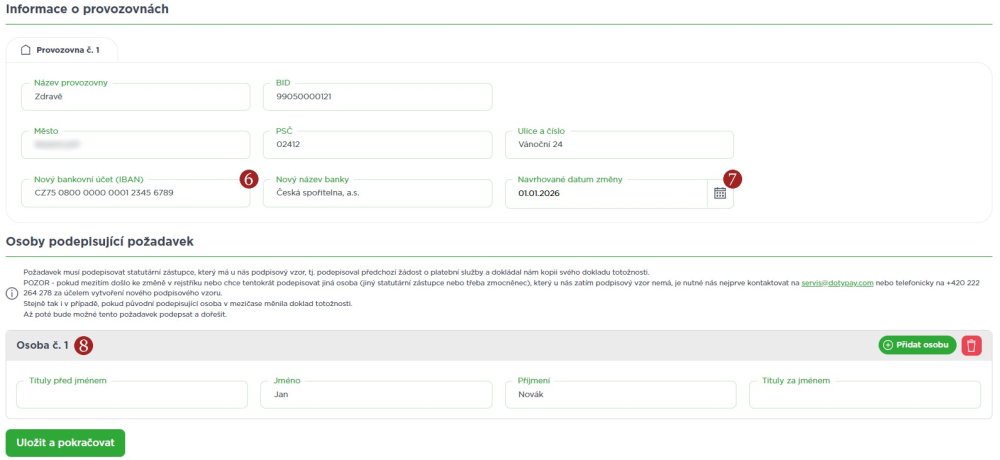This screenshot has height=460, width=1000.
Task: Click red marker number 7
Action: click(733, 178)
